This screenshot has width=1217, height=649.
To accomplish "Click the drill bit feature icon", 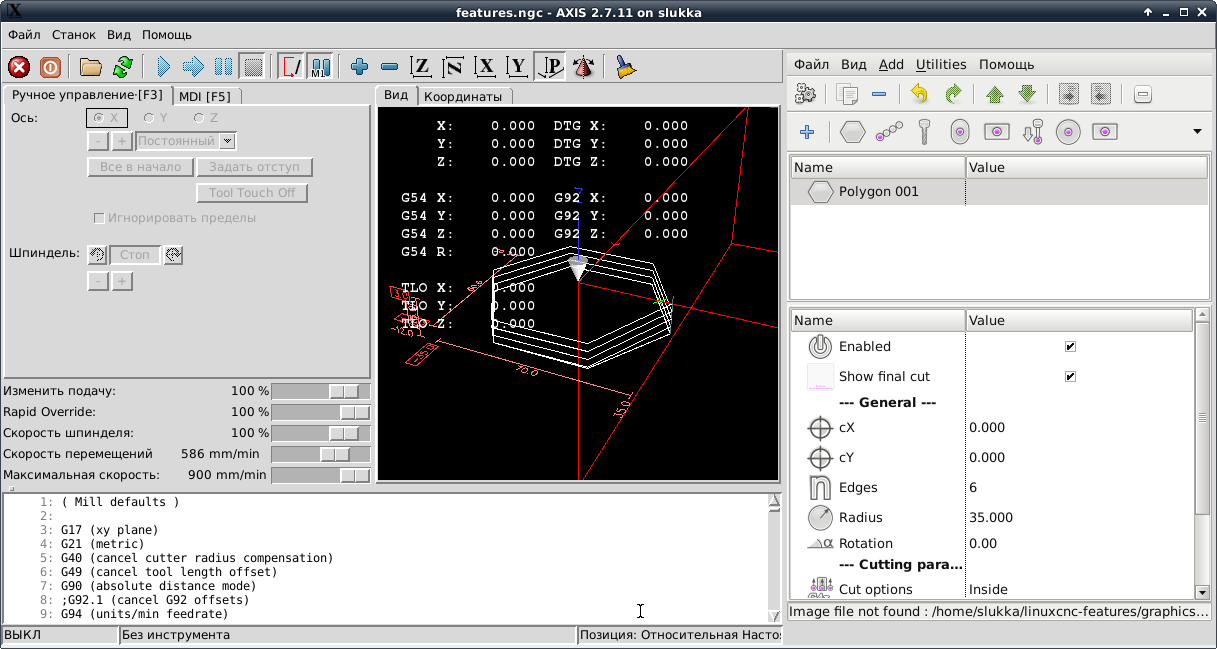I will [926, 131].
